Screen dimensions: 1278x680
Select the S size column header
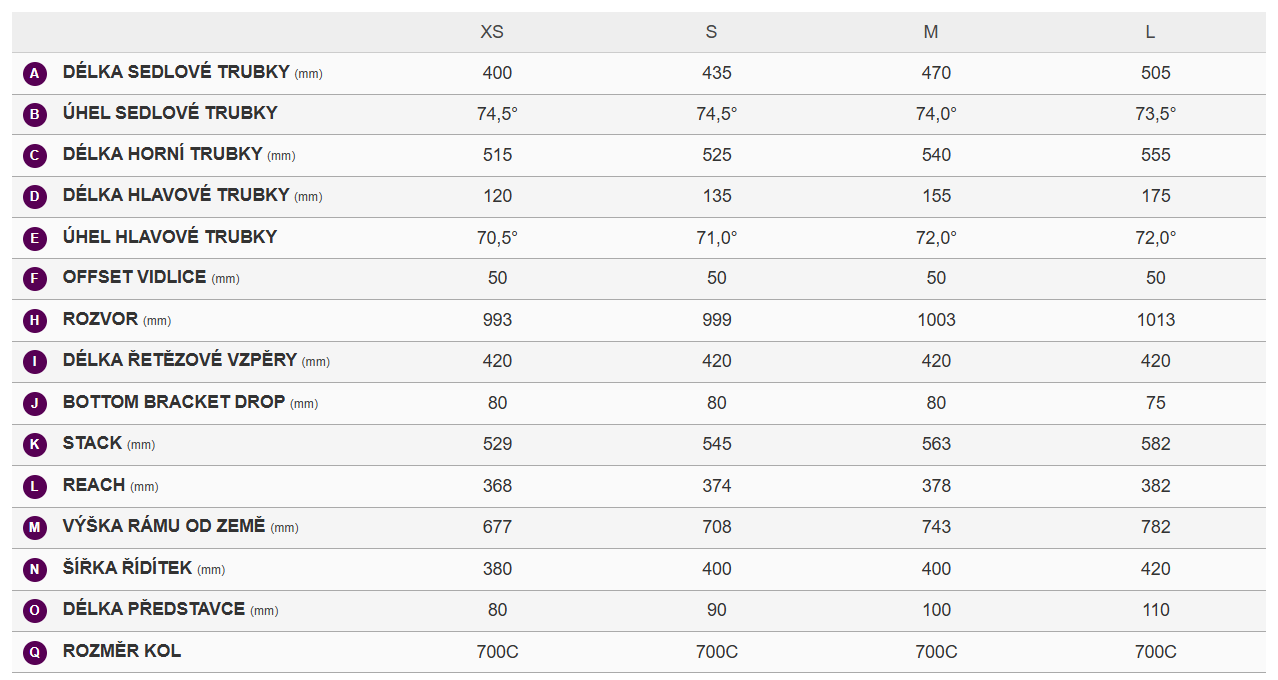pos(711,32)
